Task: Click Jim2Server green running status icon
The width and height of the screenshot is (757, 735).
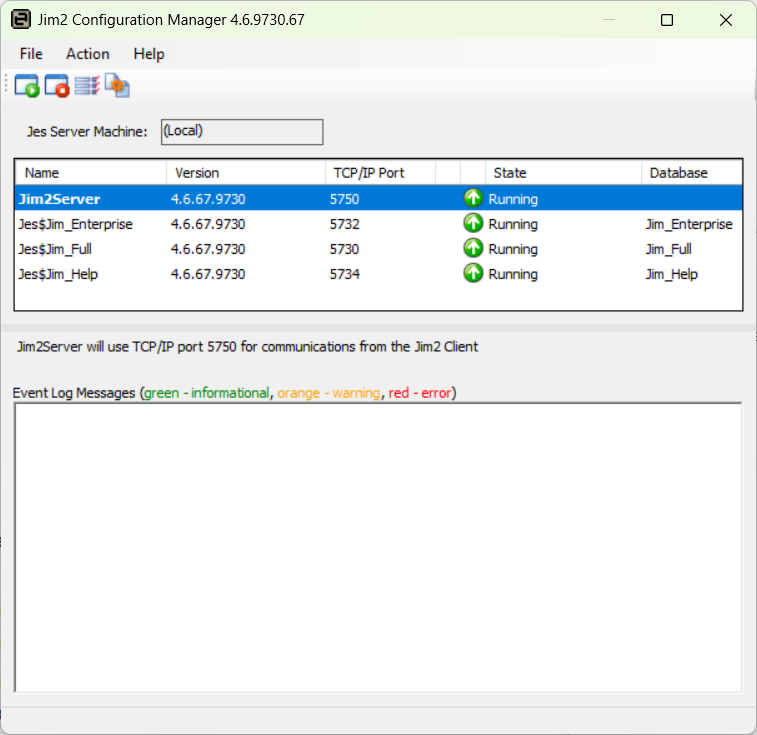Action: [473, 199]
